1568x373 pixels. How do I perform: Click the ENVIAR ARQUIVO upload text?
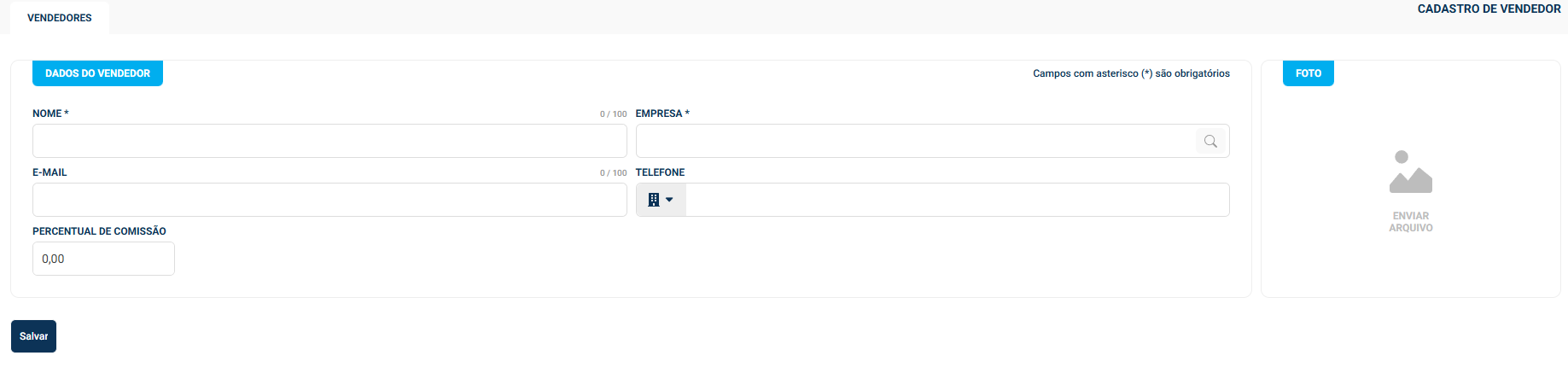(1410, 222)
